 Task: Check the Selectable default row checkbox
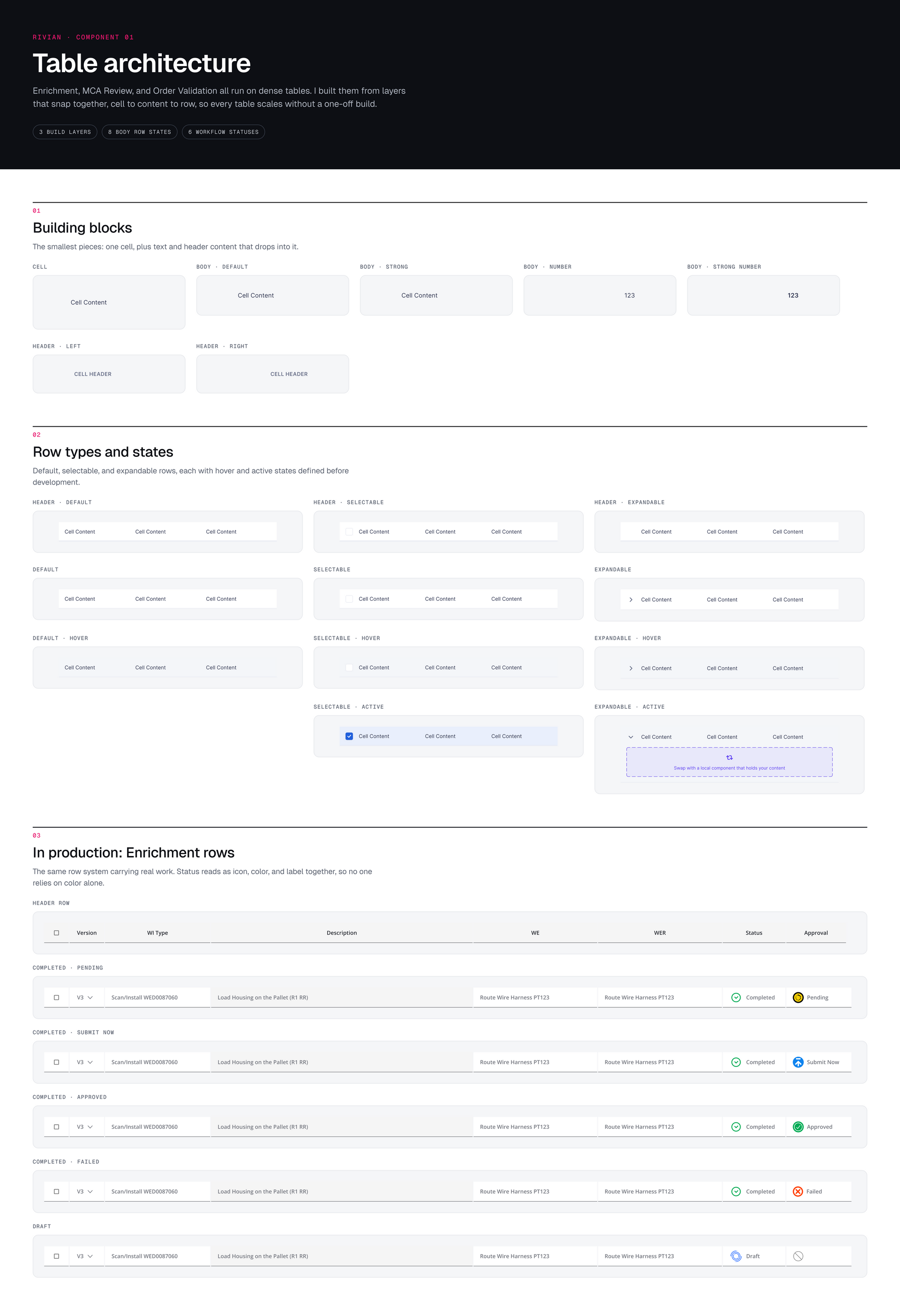click(349, 598)
